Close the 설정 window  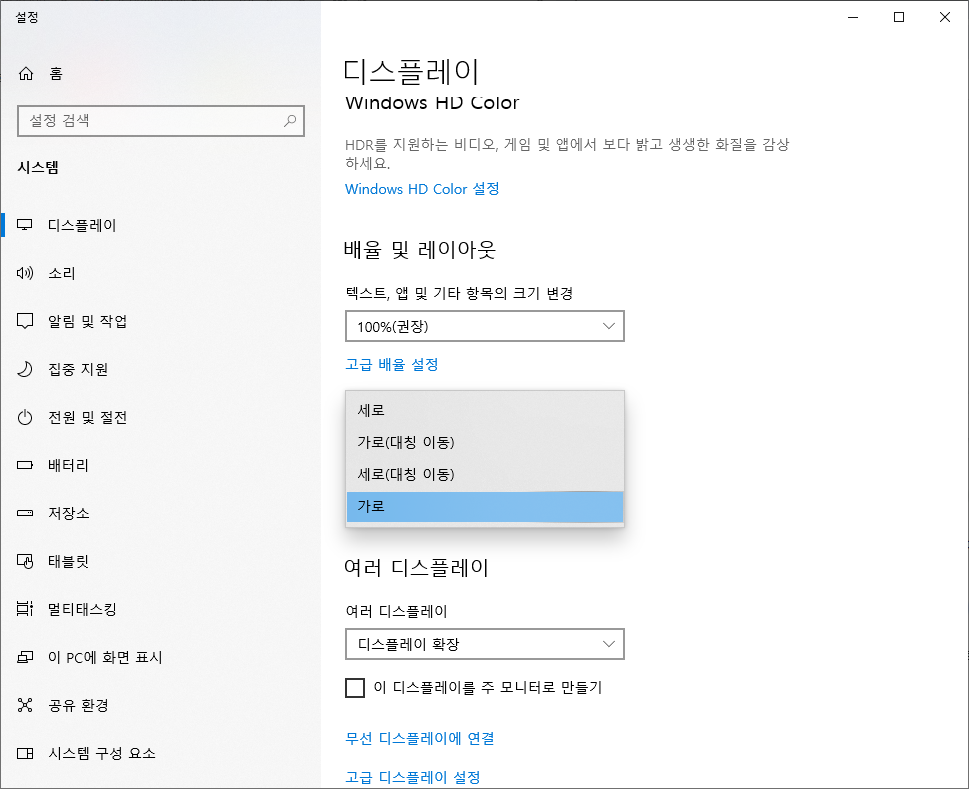pyautogui.click(x=945, y=17)
